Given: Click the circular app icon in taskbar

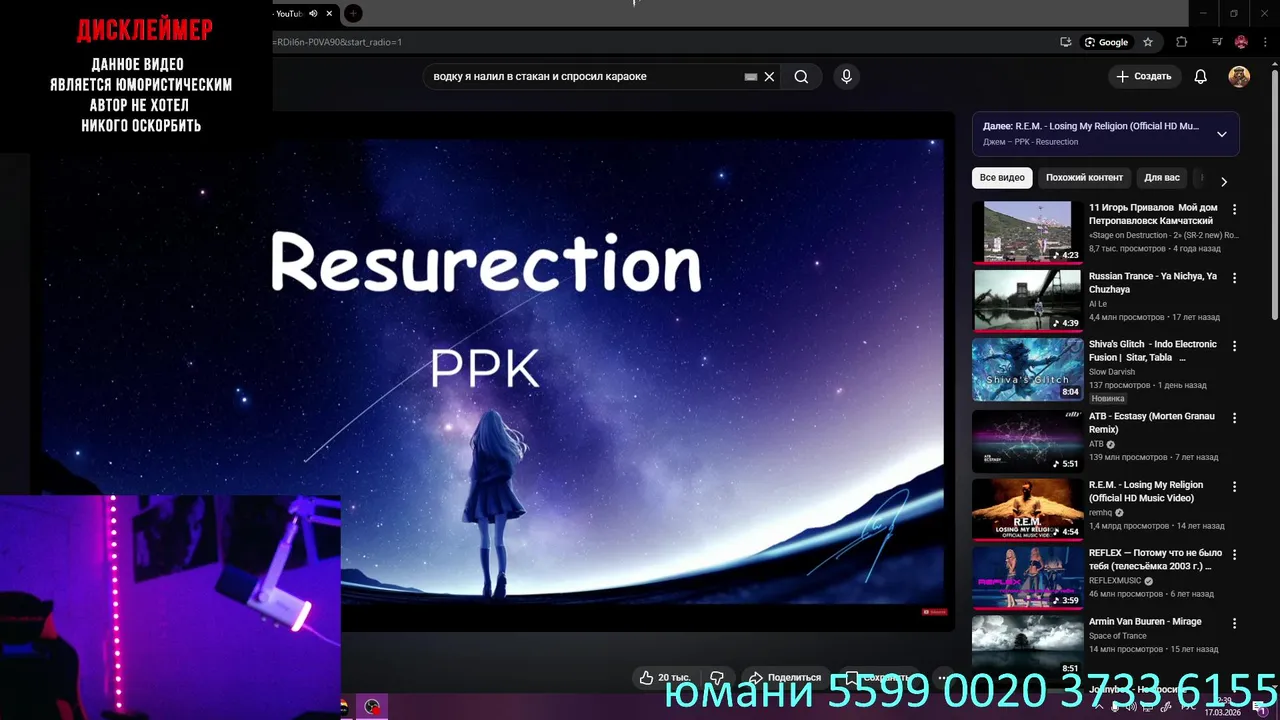Looking at the screenshot, I should coord(372,707).
